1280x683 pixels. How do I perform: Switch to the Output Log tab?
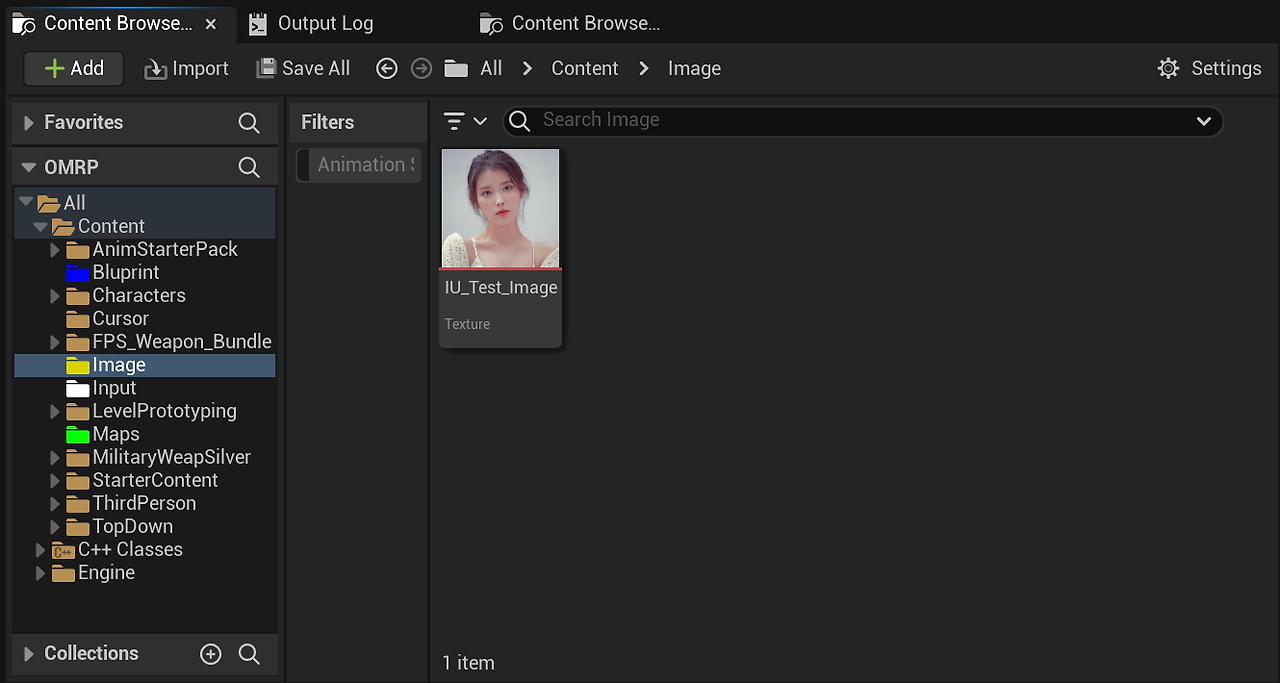click(311, 23)
